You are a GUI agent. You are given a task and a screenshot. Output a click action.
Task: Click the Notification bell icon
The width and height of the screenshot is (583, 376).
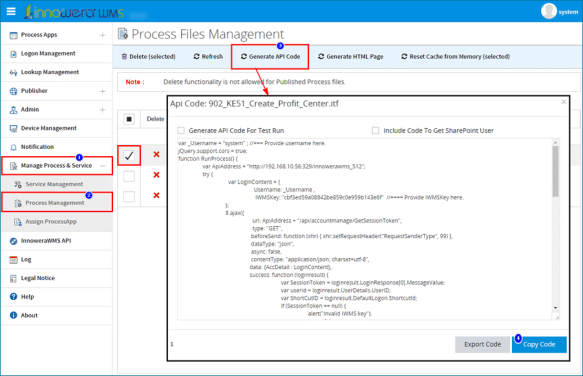13,147
